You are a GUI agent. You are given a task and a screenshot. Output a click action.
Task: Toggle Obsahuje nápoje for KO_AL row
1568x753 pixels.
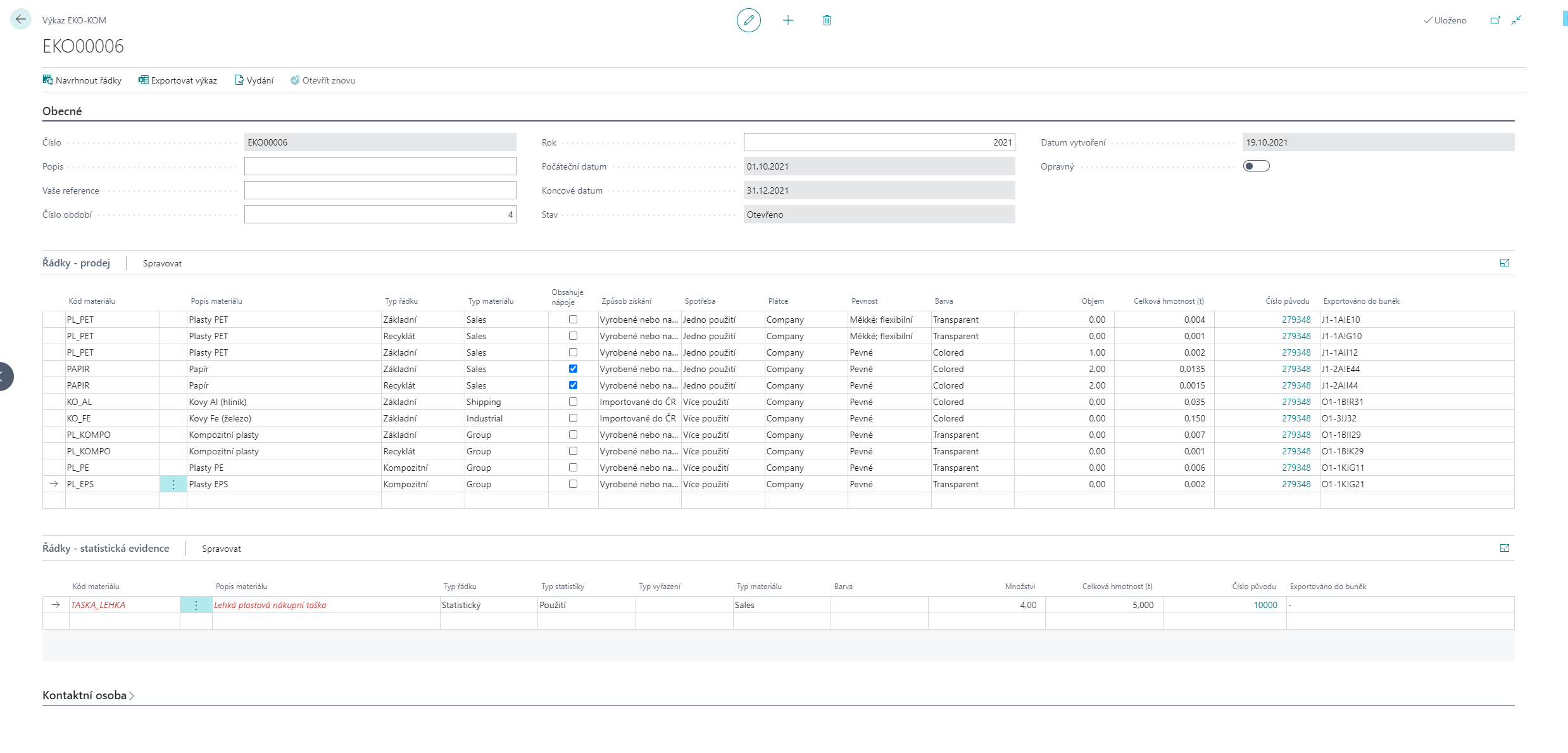(573, 402)
